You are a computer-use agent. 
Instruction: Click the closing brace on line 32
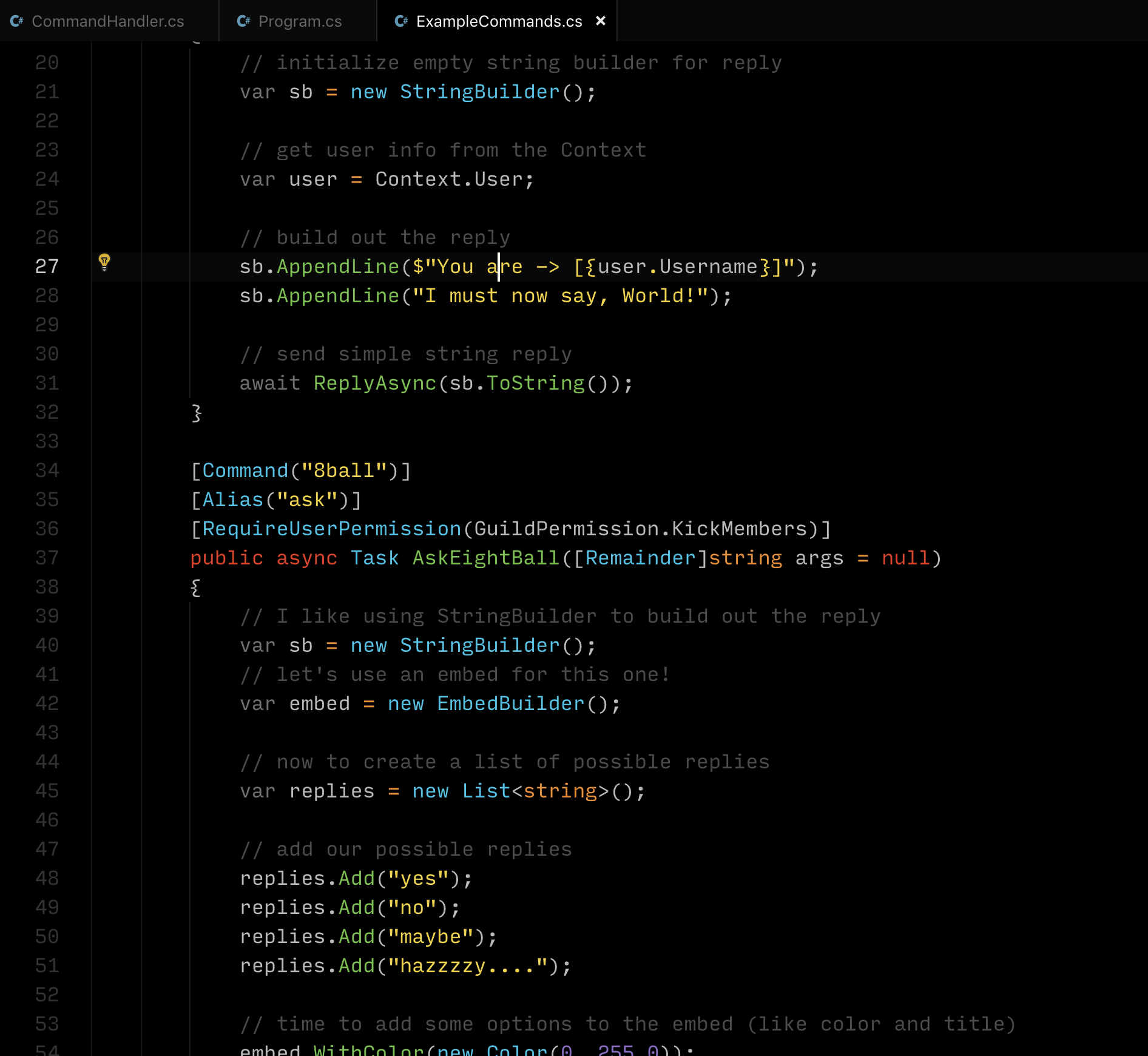click(x=195, y=413)
